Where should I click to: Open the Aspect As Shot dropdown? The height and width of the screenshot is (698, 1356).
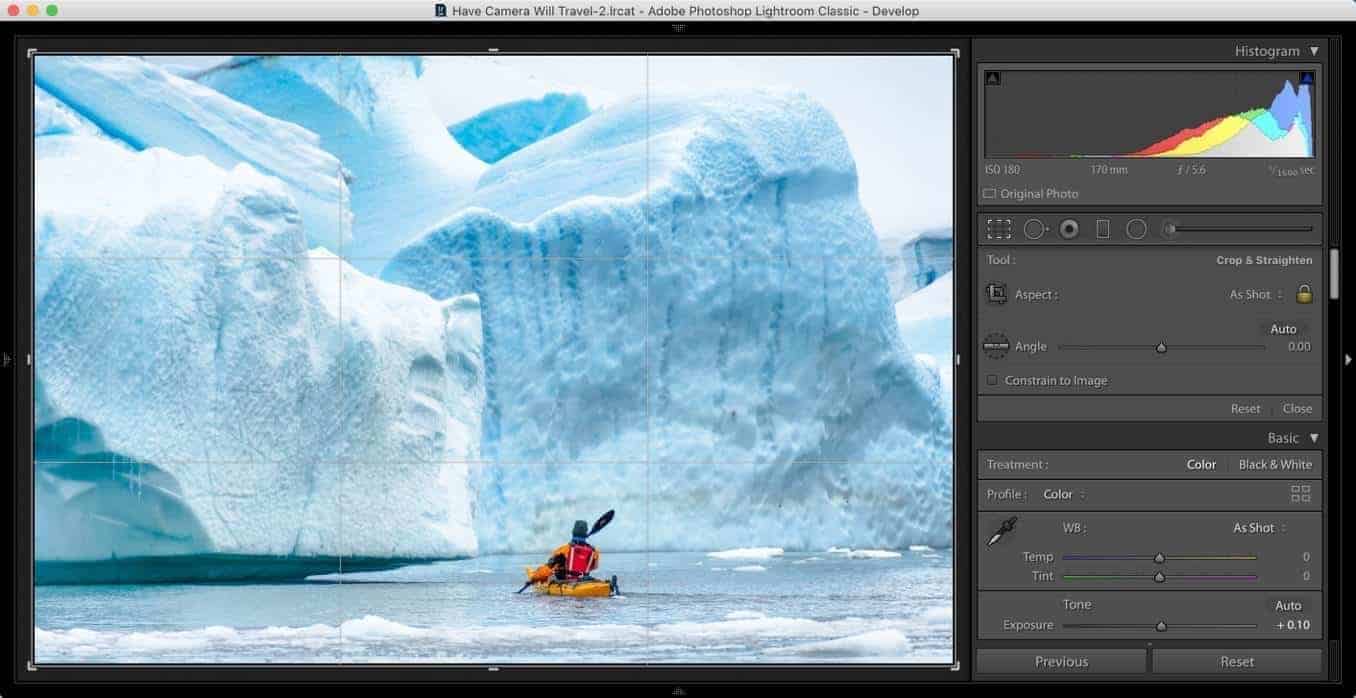[1255, 295]
